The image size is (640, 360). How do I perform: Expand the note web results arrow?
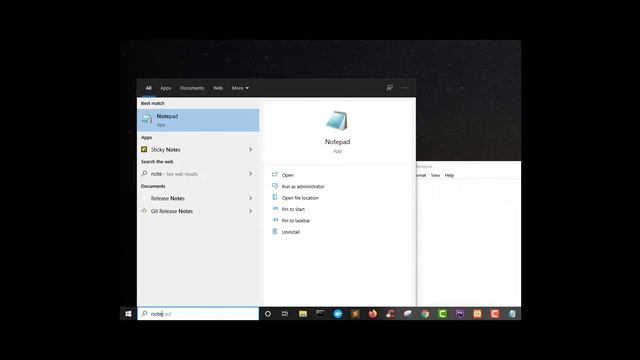pos(250,174)
